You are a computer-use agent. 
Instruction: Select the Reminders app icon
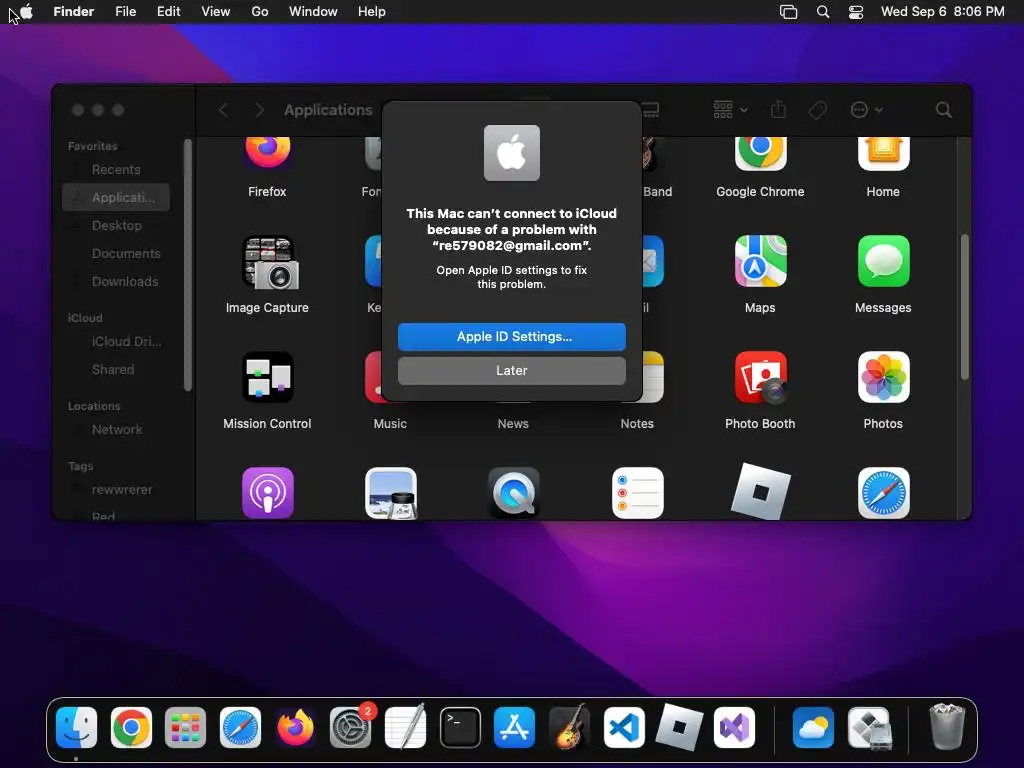[637, 493]
